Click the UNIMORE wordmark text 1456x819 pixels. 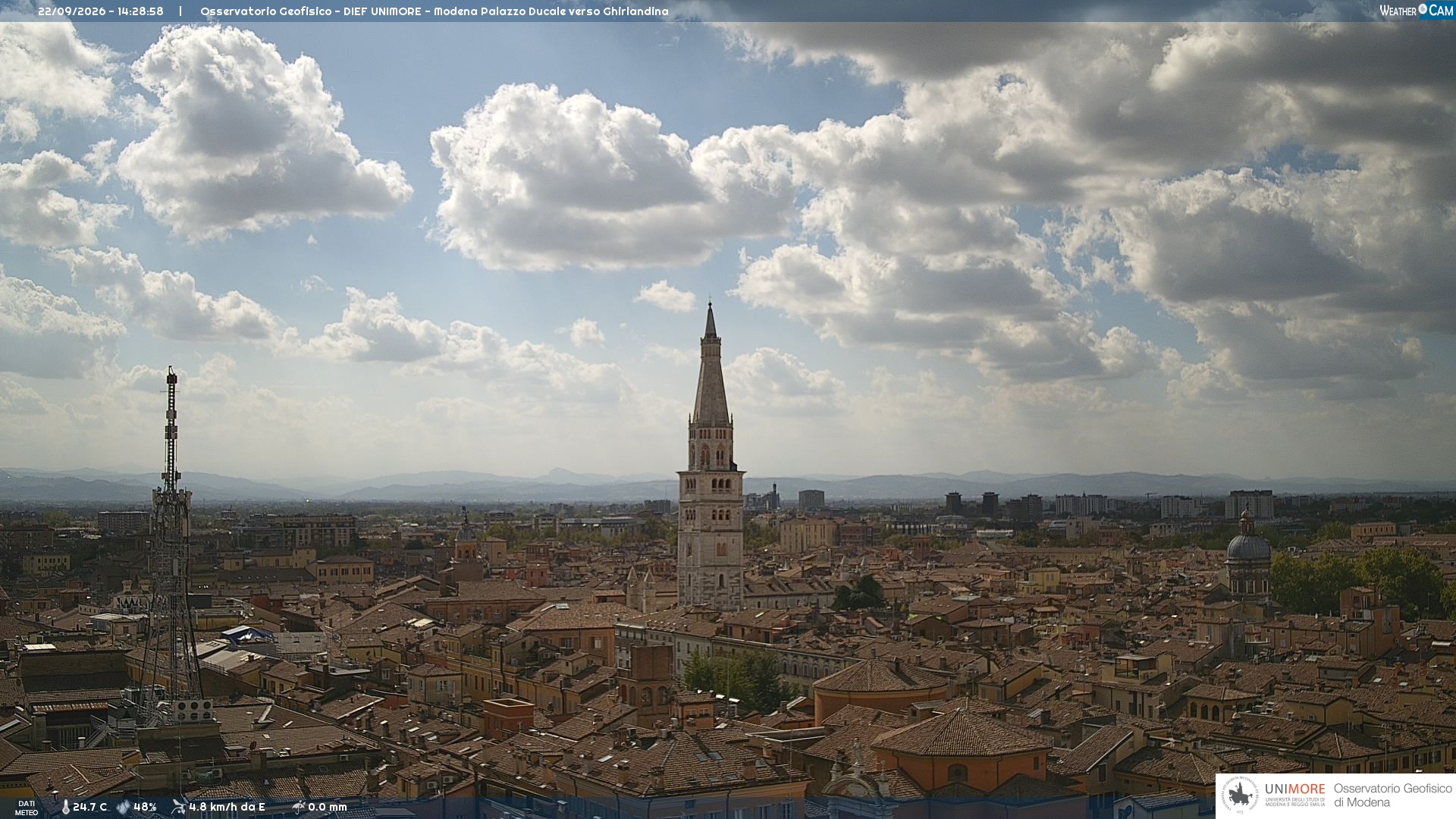click(x=1294, y=789)
